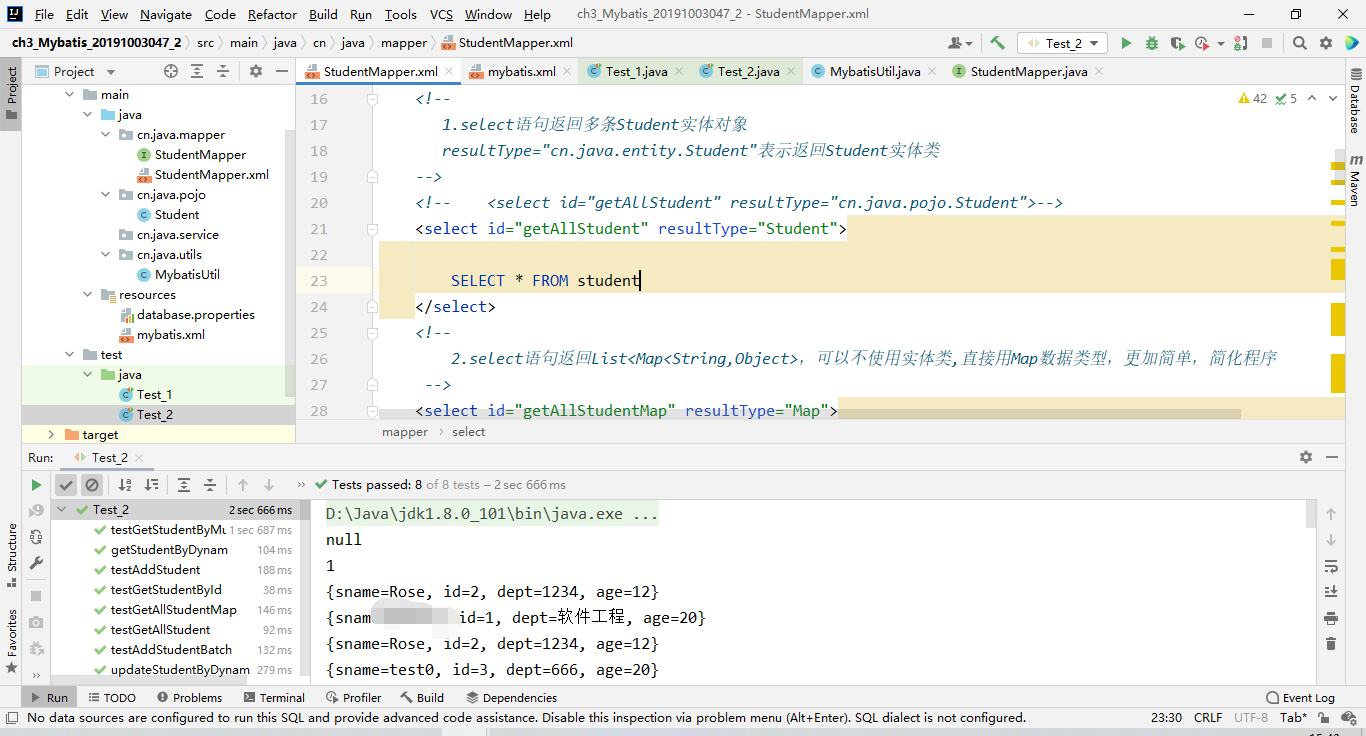Sort tests by duration in Run panel
The width and height of the screenshot is (1366, 736).
151,484
